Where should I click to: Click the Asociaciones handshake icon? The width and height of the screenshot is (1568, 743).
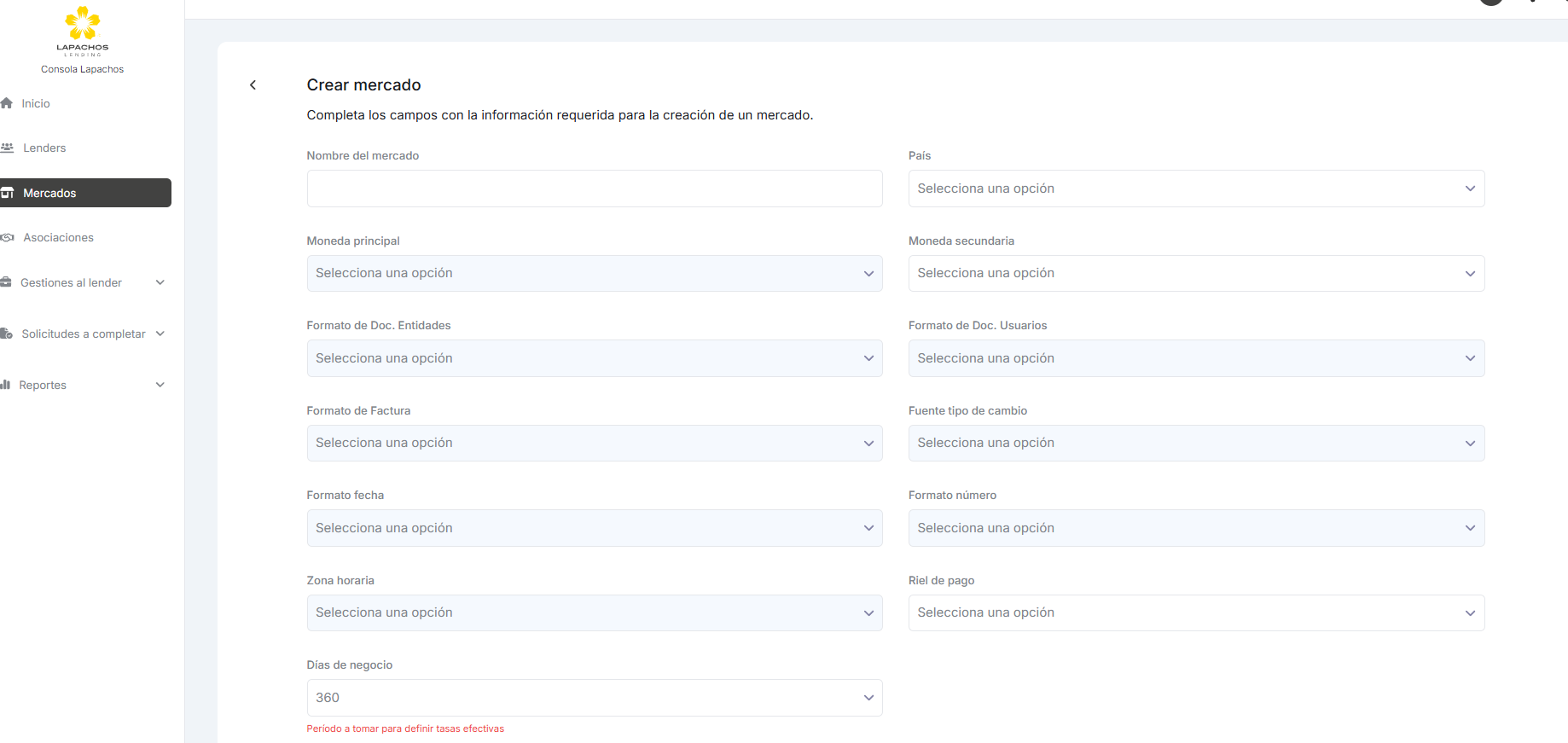[x=7, y=237]
